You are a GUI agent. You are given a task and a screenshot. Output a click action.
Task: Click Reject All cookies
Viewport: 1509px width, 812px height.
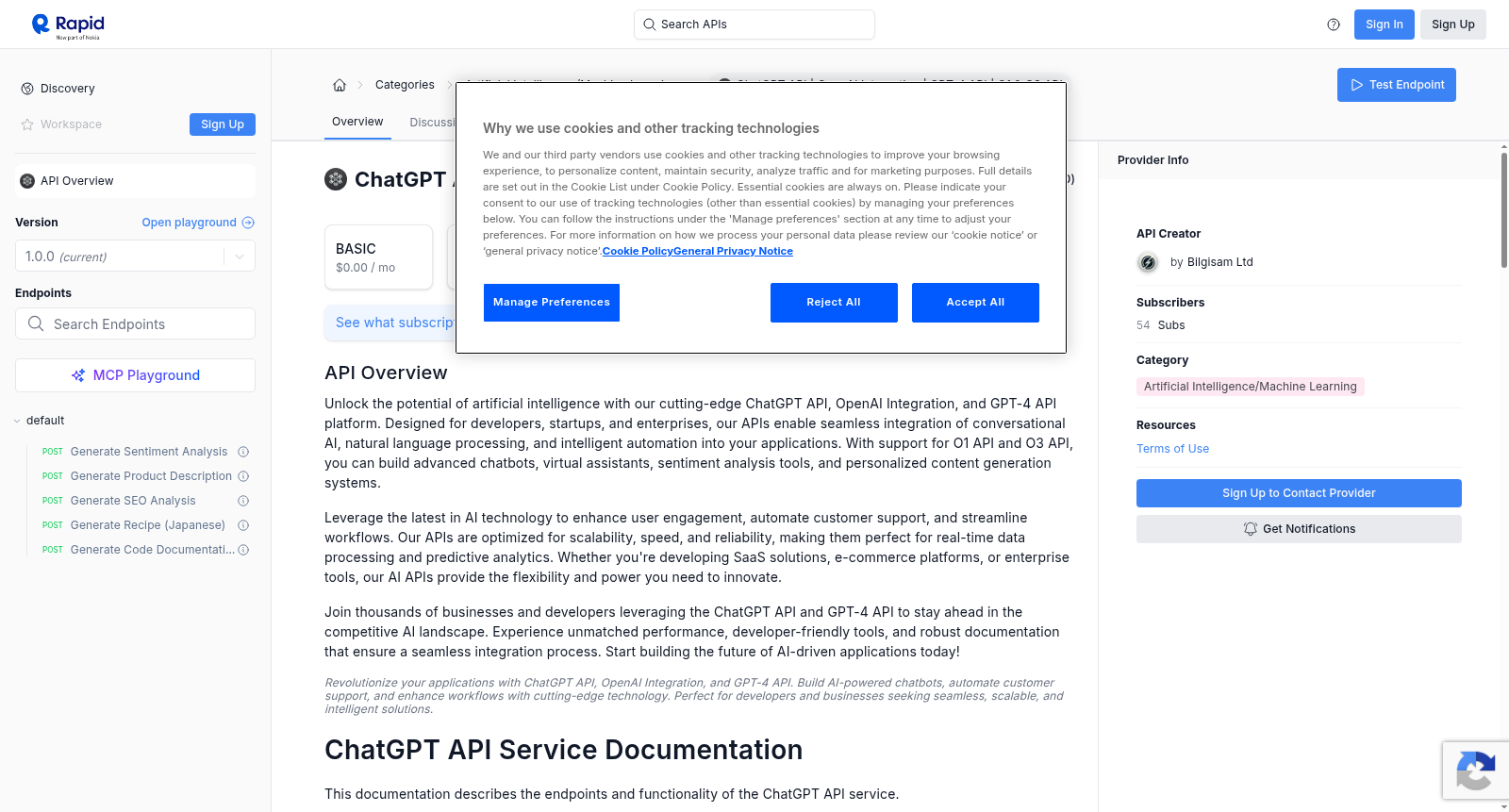point(834,303)
